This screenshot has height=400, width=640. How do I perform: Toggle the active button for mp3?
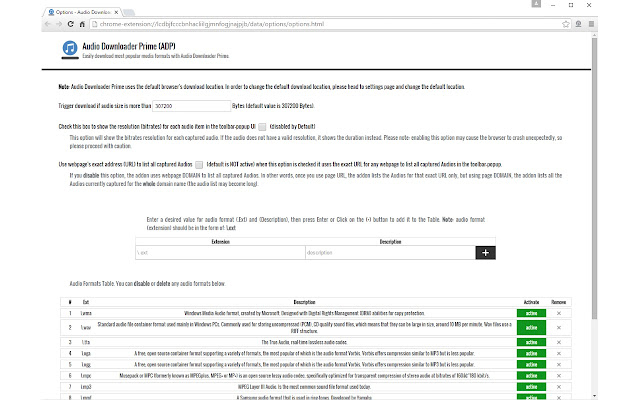[531, 387]
